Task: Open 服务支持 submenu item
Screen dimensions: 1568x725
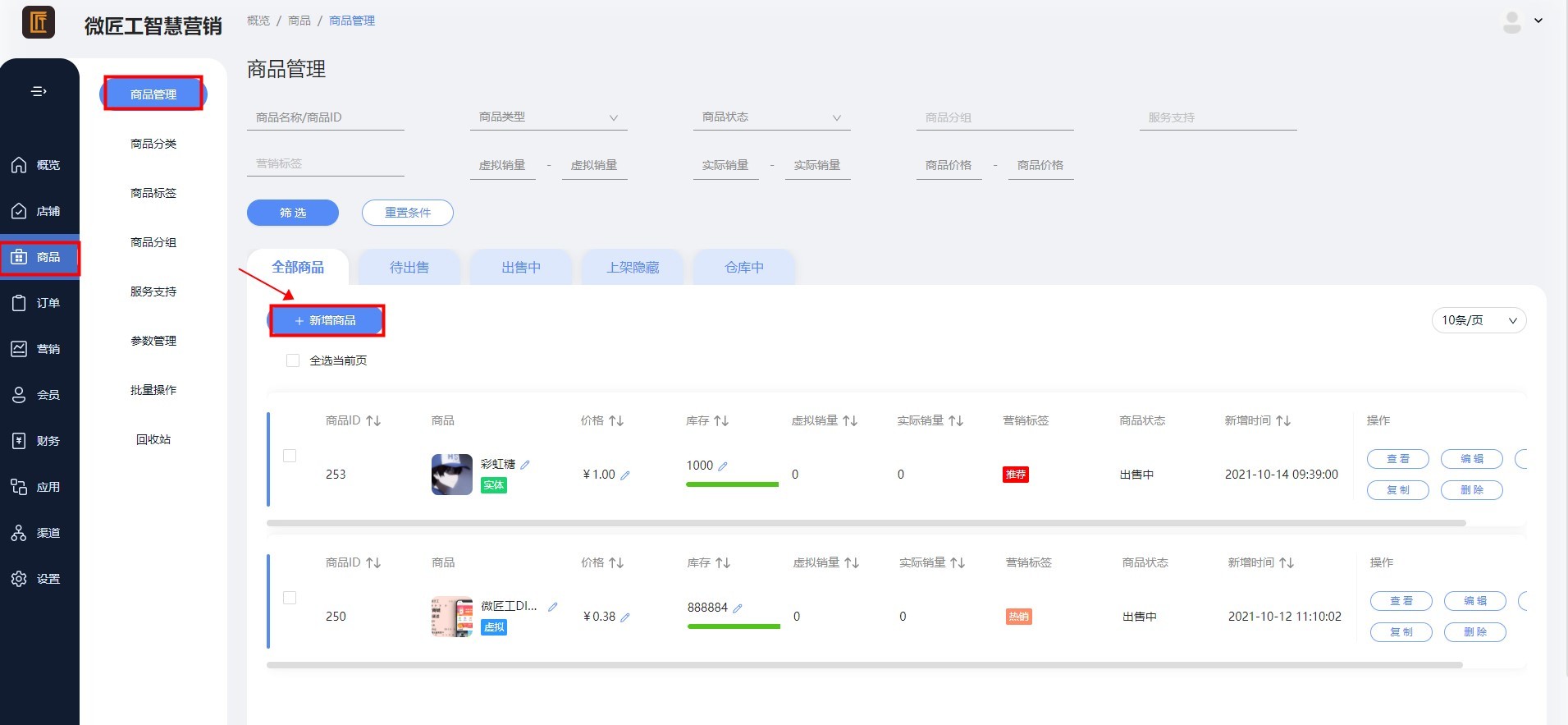Action: [x=153, y=291]
